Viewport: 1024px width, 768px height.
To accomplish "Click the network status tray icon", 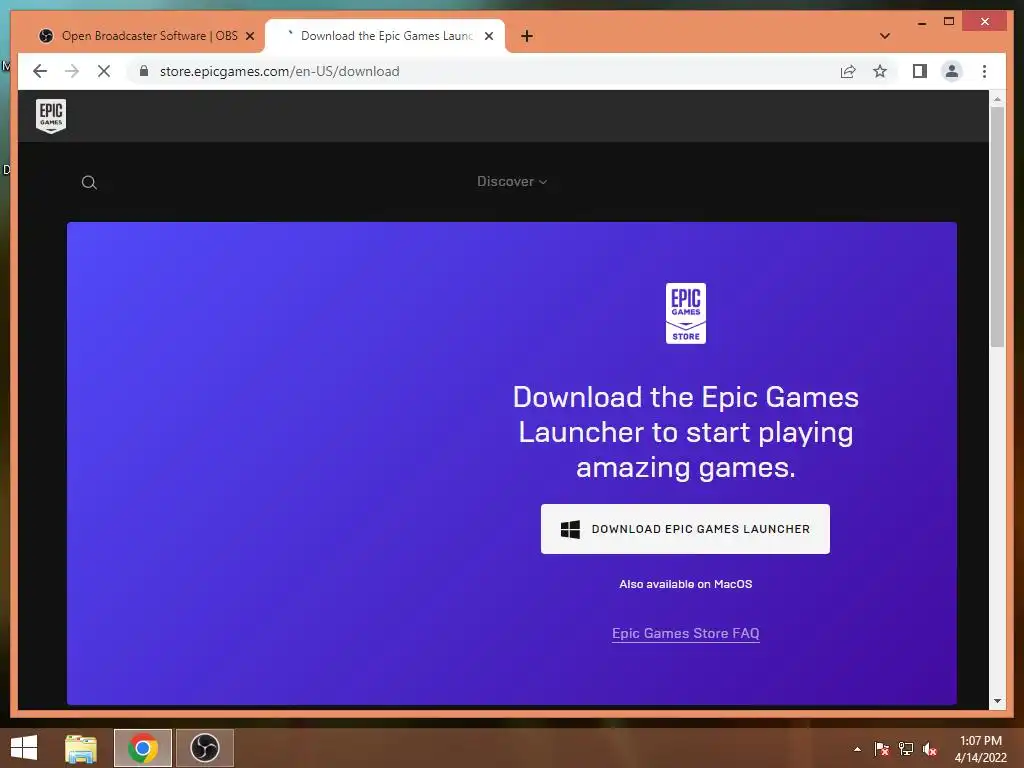I will [906, 749].
